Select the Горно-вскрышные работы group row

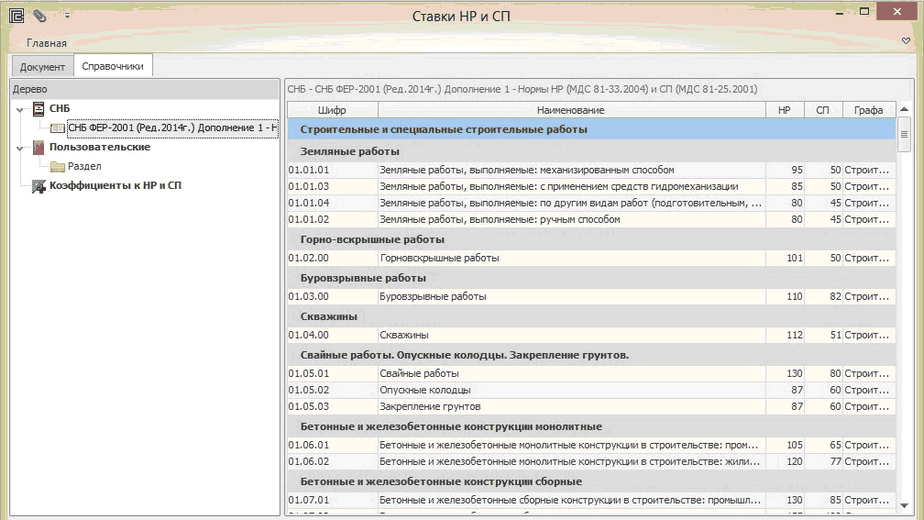tap(592, 239)
